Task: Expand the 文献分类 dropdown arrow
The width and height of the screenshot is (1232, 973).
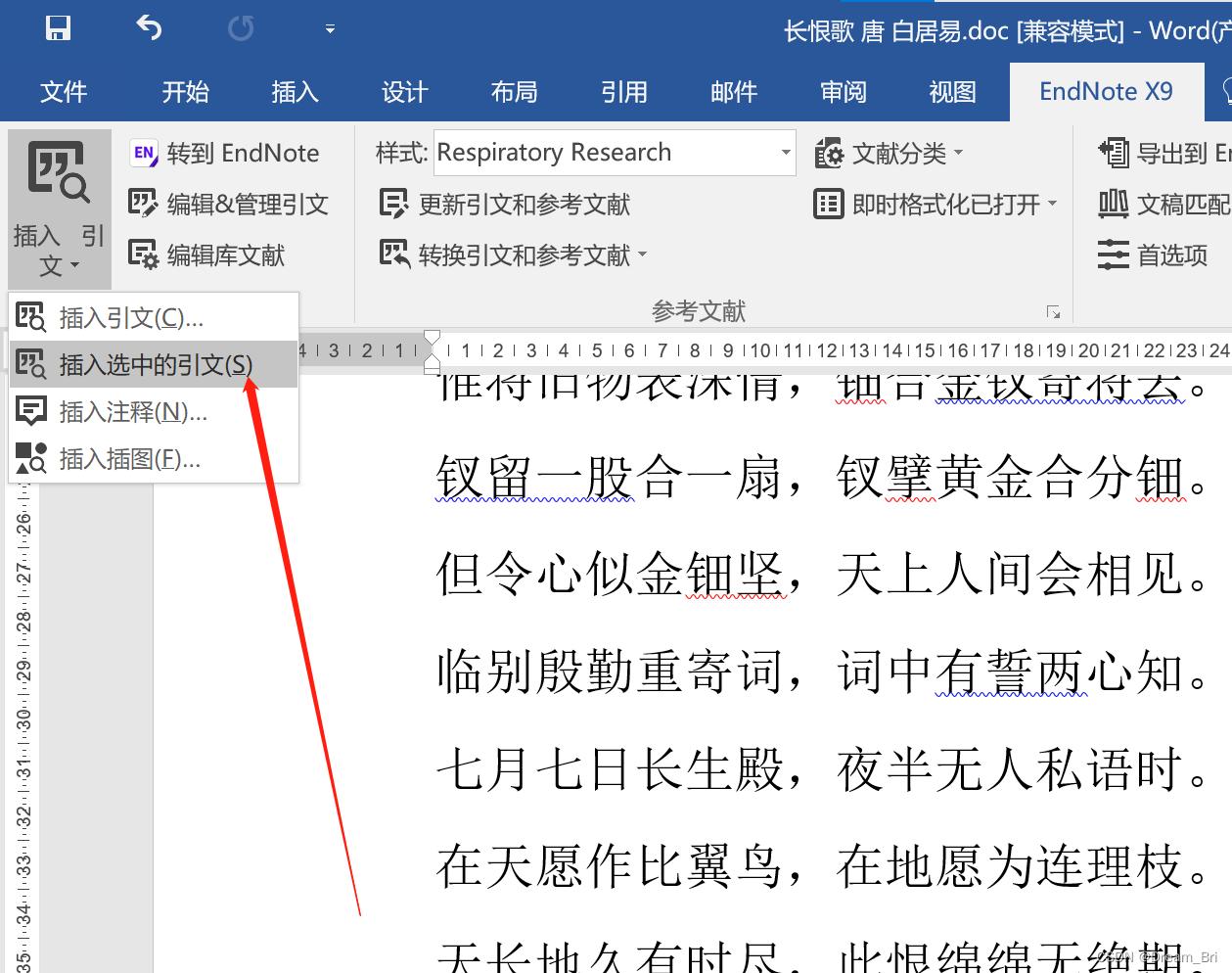Action: click(958, 153)
